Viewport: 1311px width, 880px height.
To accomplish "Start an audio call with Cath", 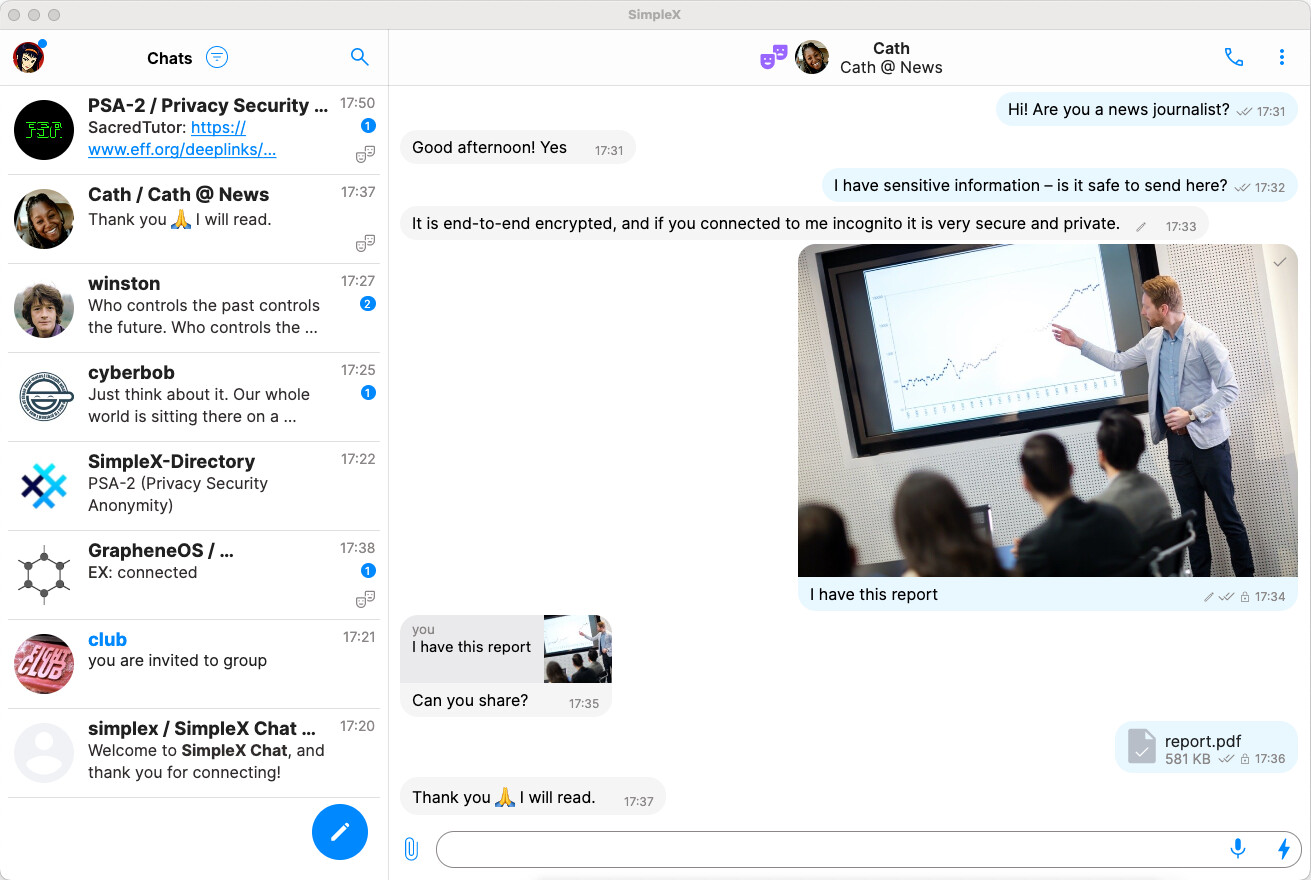I will 1234,57.
